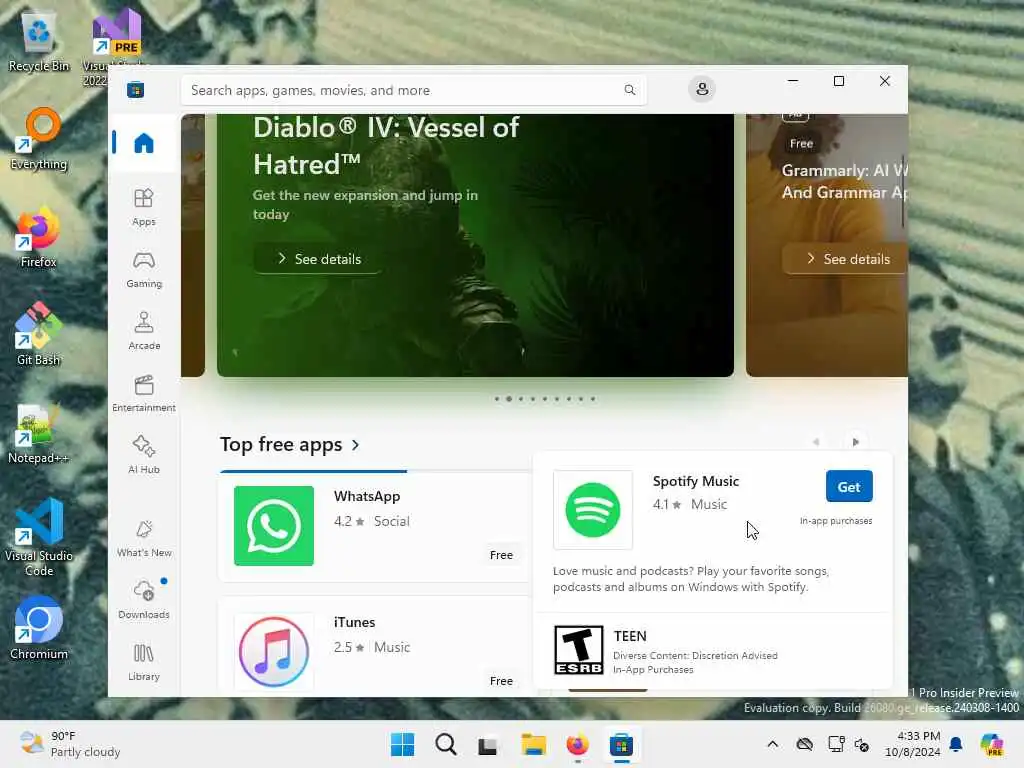Maximize the Microsoft Store window
1024x768 pixels.
tap(839, 81)
